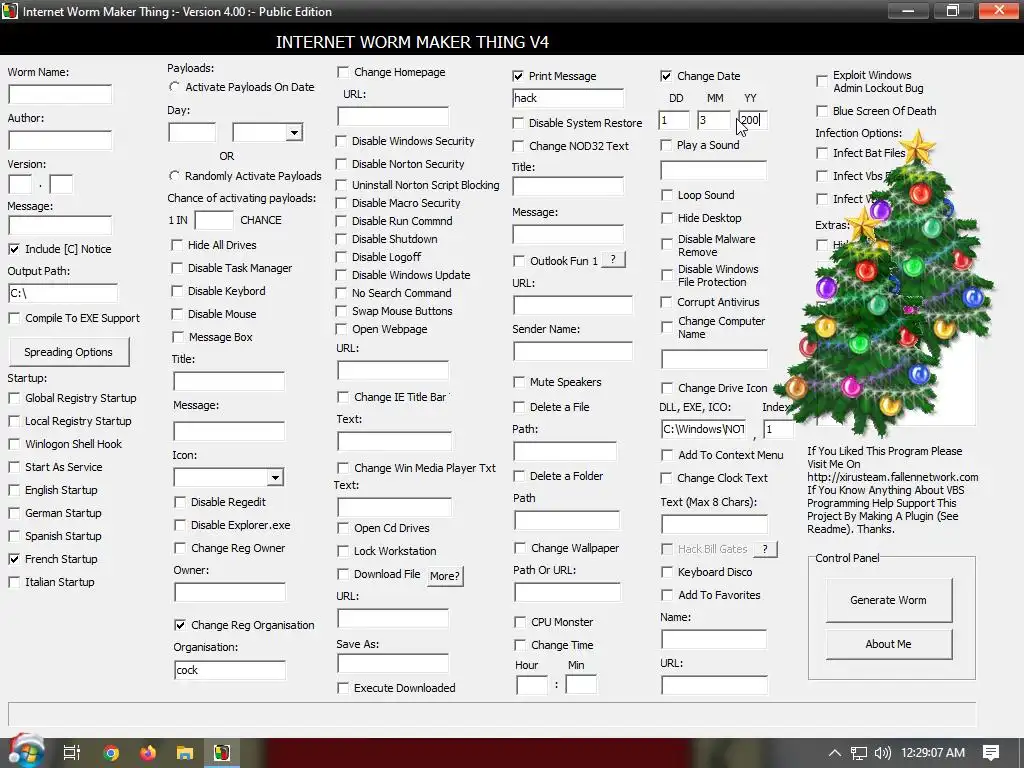Toggle the Change Date checkbox
This screenshot has width=1024, height=768.
(x=666, y=76)
